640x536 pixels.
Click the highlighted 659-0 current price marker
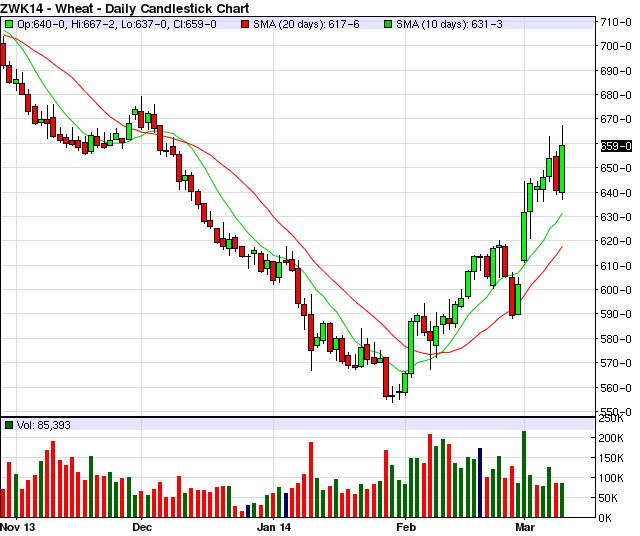click(616, 146)
